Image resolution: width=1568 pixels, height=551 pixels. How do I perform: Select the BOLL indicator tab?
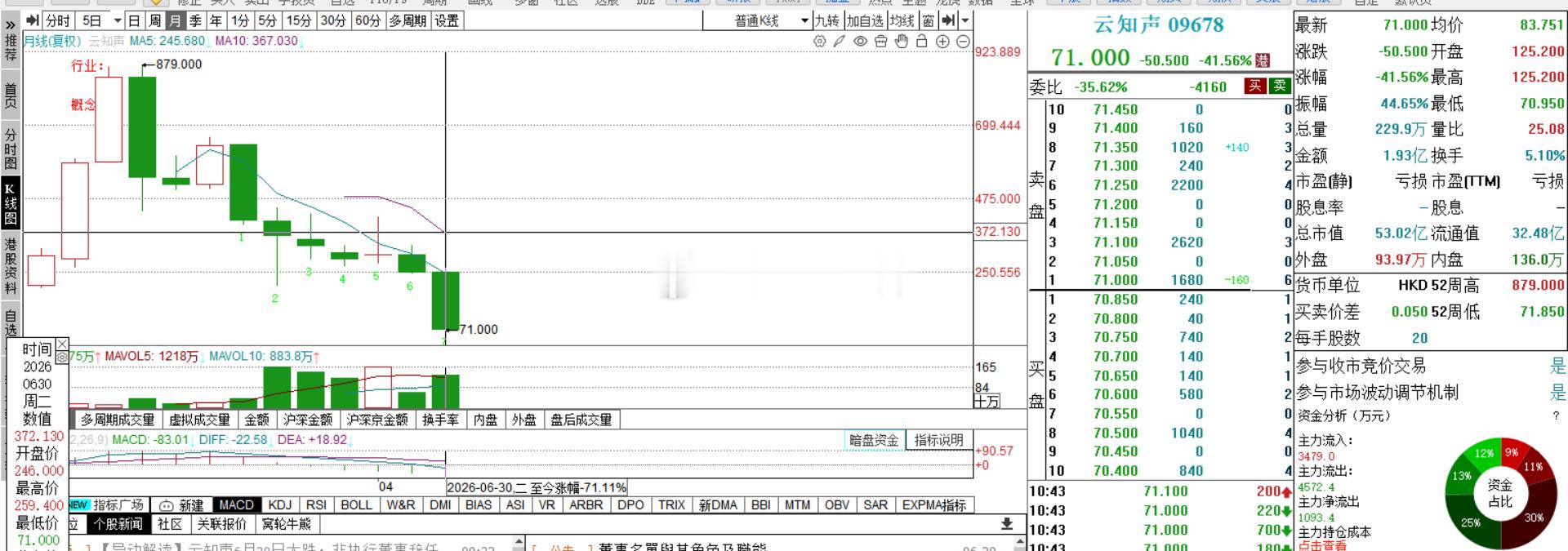point(356,505)
